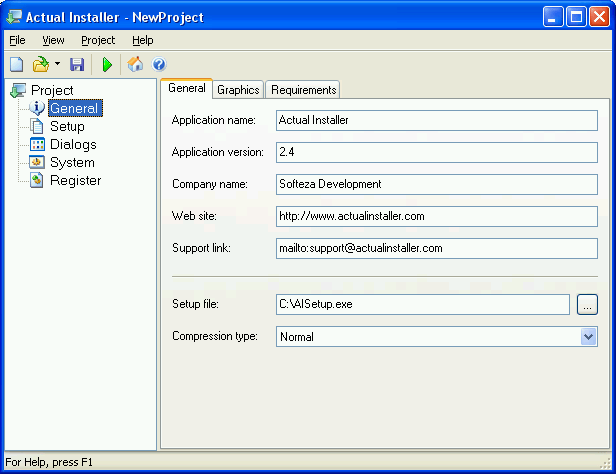Screen dimensions: 616x474
Task: Click the 'Application version:' label
Action: click(x=218, y=152)
